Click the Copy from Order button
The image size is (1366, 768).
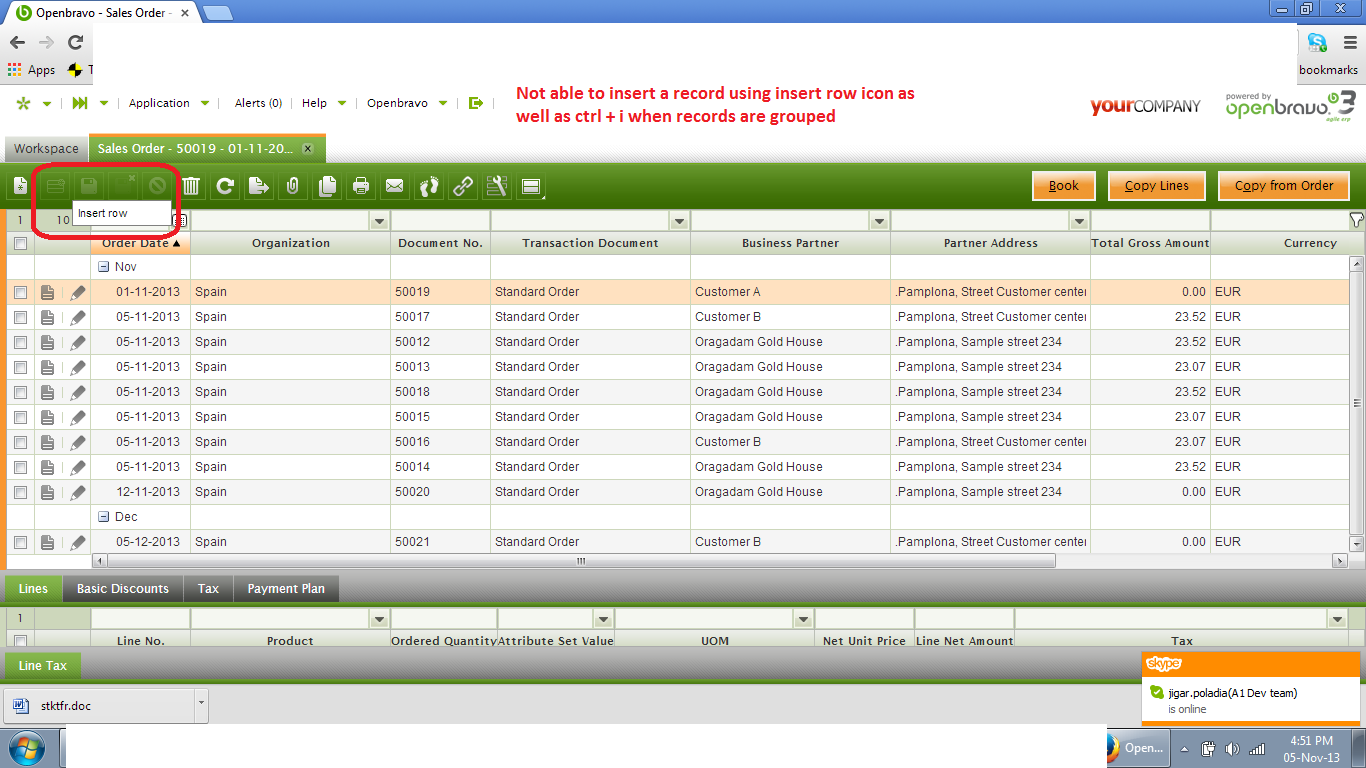[1283, 186]
